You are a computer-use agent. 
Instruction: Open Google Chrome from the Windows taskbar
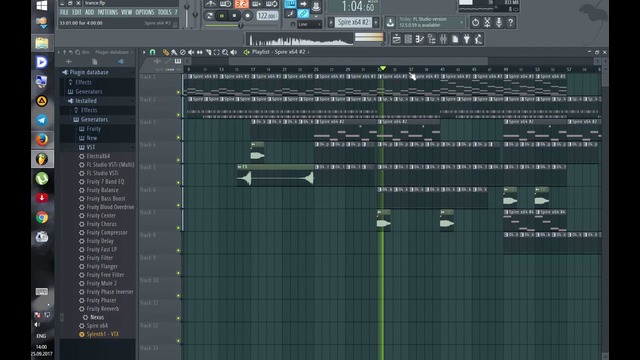[x=42, y=217]
